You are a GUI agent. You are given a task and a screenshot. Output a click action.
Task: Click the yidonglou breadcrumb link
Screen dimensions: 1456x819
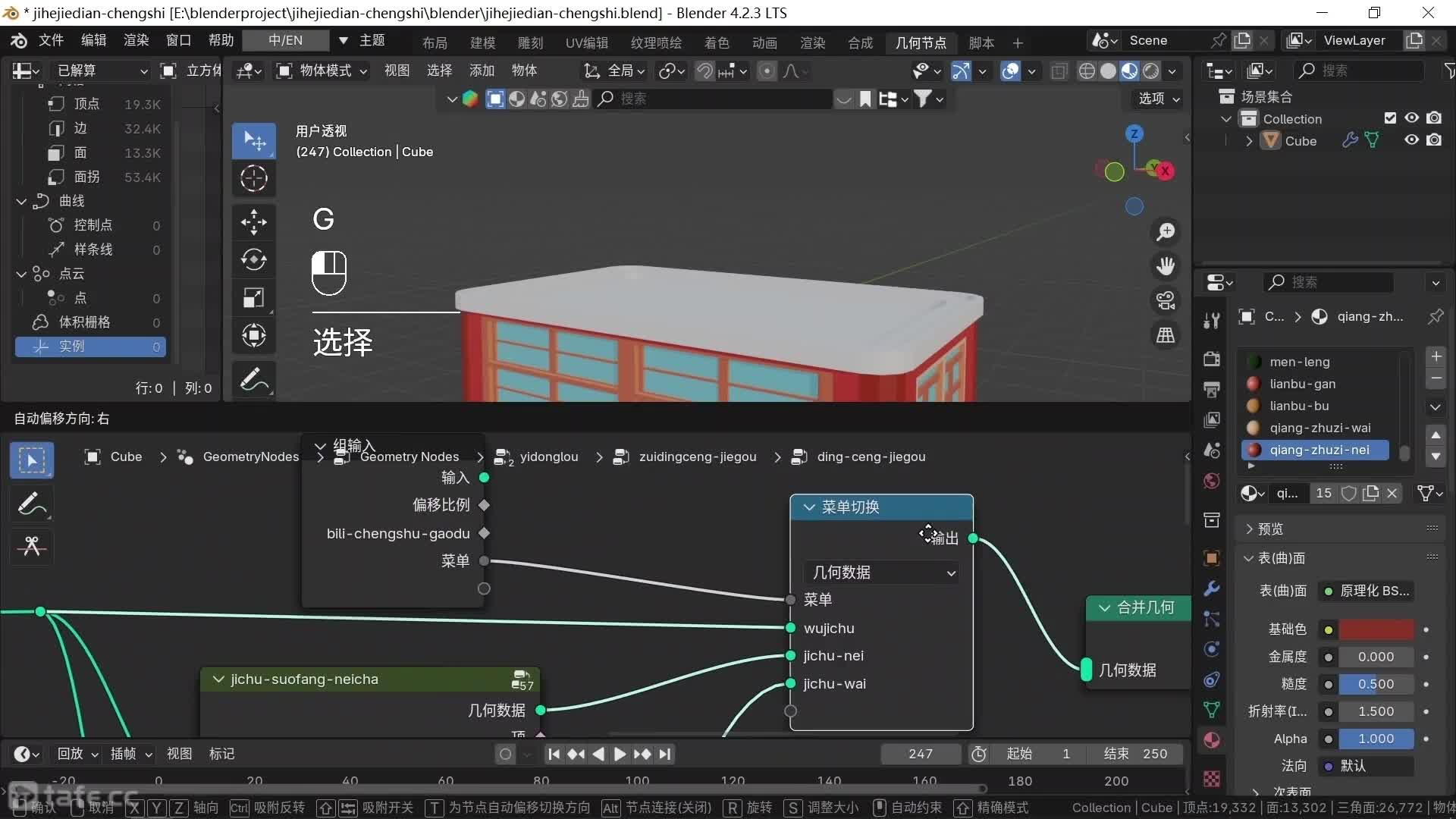pos(548,457)
